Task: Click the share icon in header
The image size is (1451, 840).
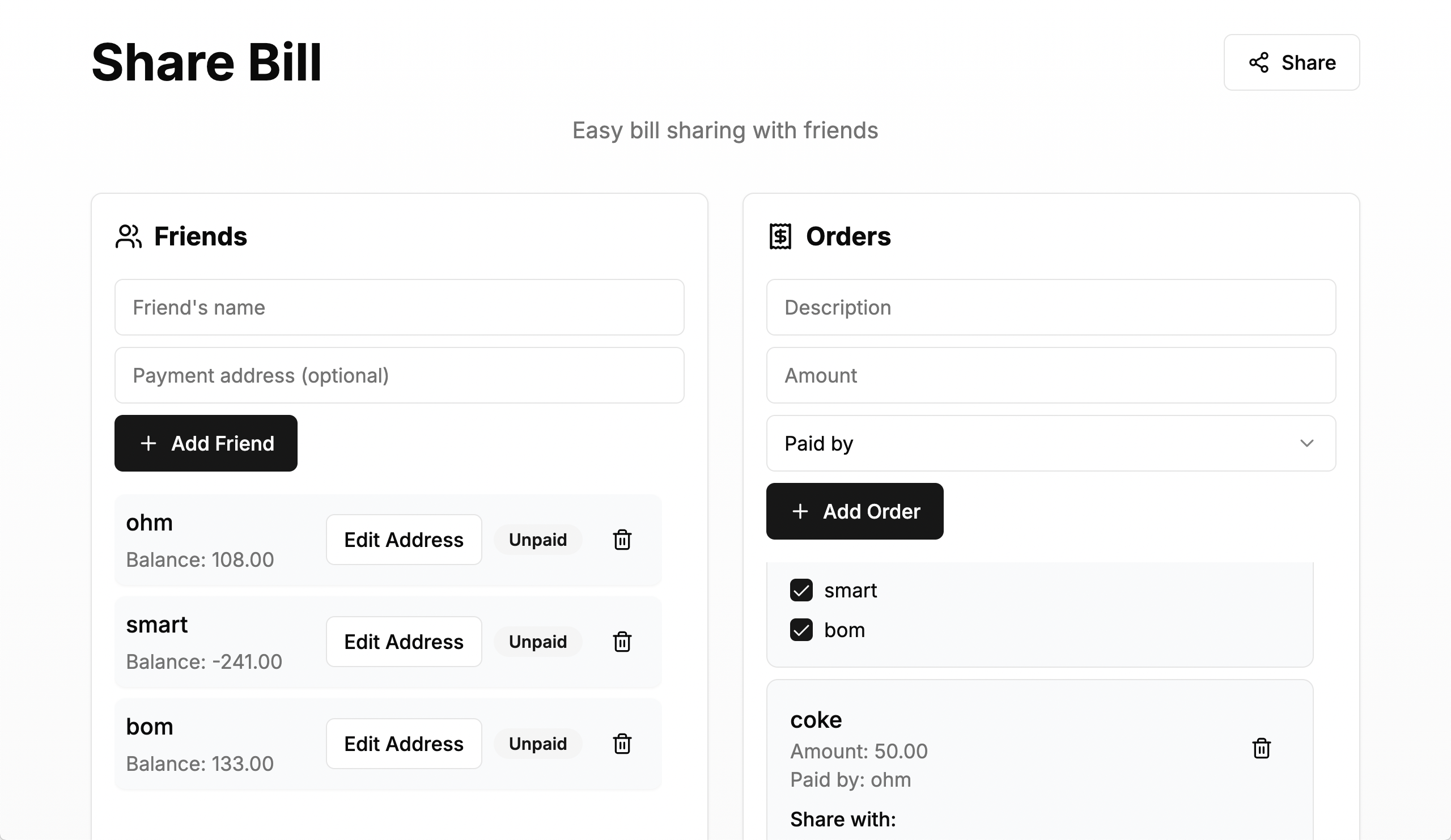Action: (1259, 62)
